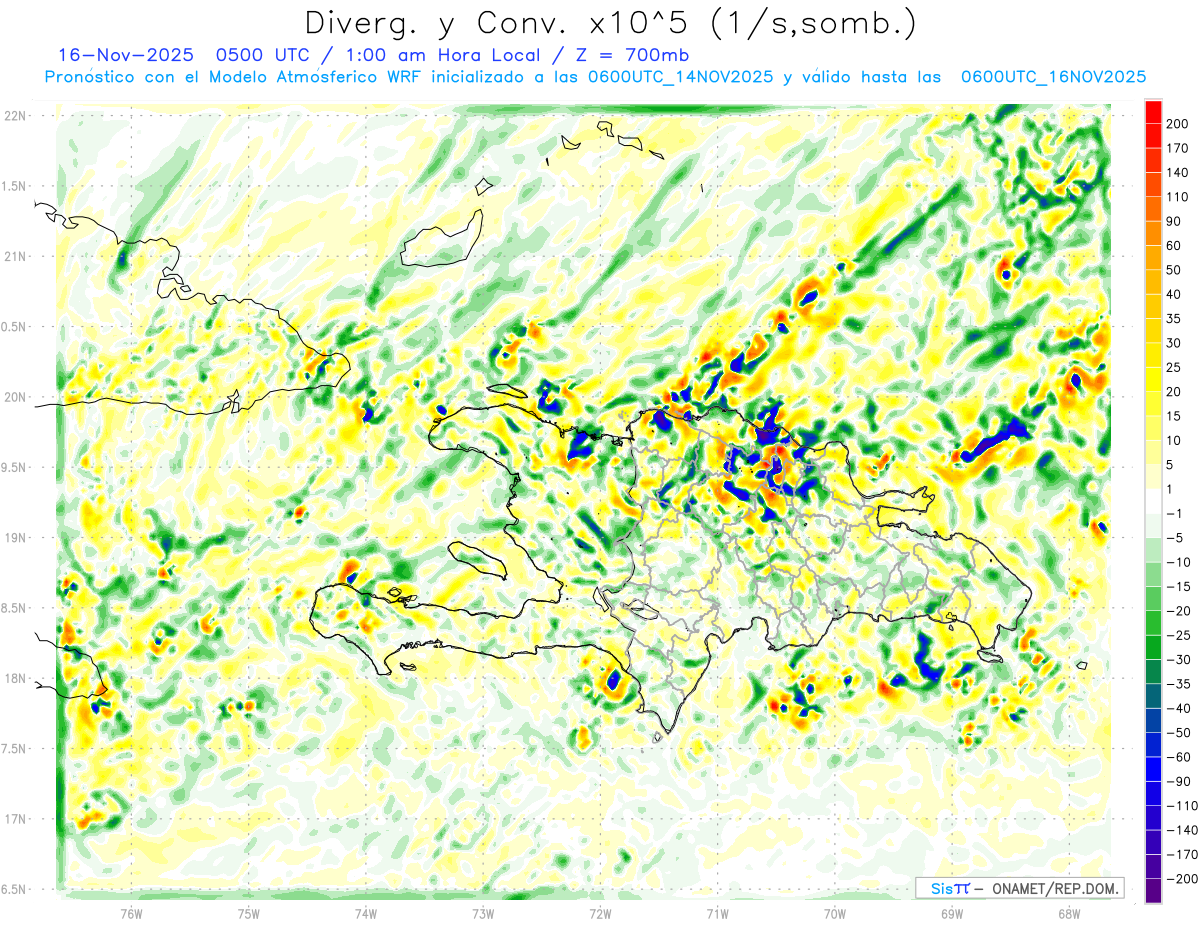Click the '76W' longitude label
Image resolution: width=1200 pixels, height=927 pixels.
(131, 913)
